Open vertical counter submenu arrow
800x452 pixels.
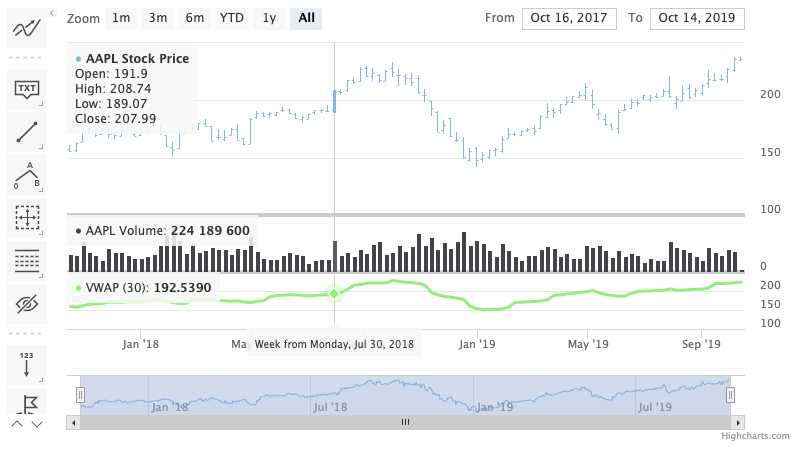click(x=41, y=379)
